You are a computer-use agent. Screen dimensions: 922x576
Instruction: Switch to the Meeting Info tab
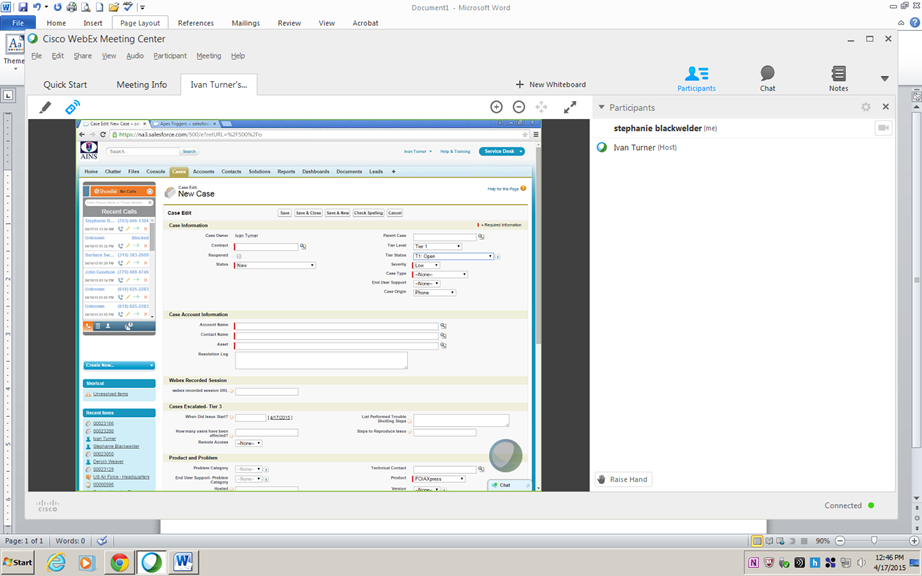(x=142, y=85)
